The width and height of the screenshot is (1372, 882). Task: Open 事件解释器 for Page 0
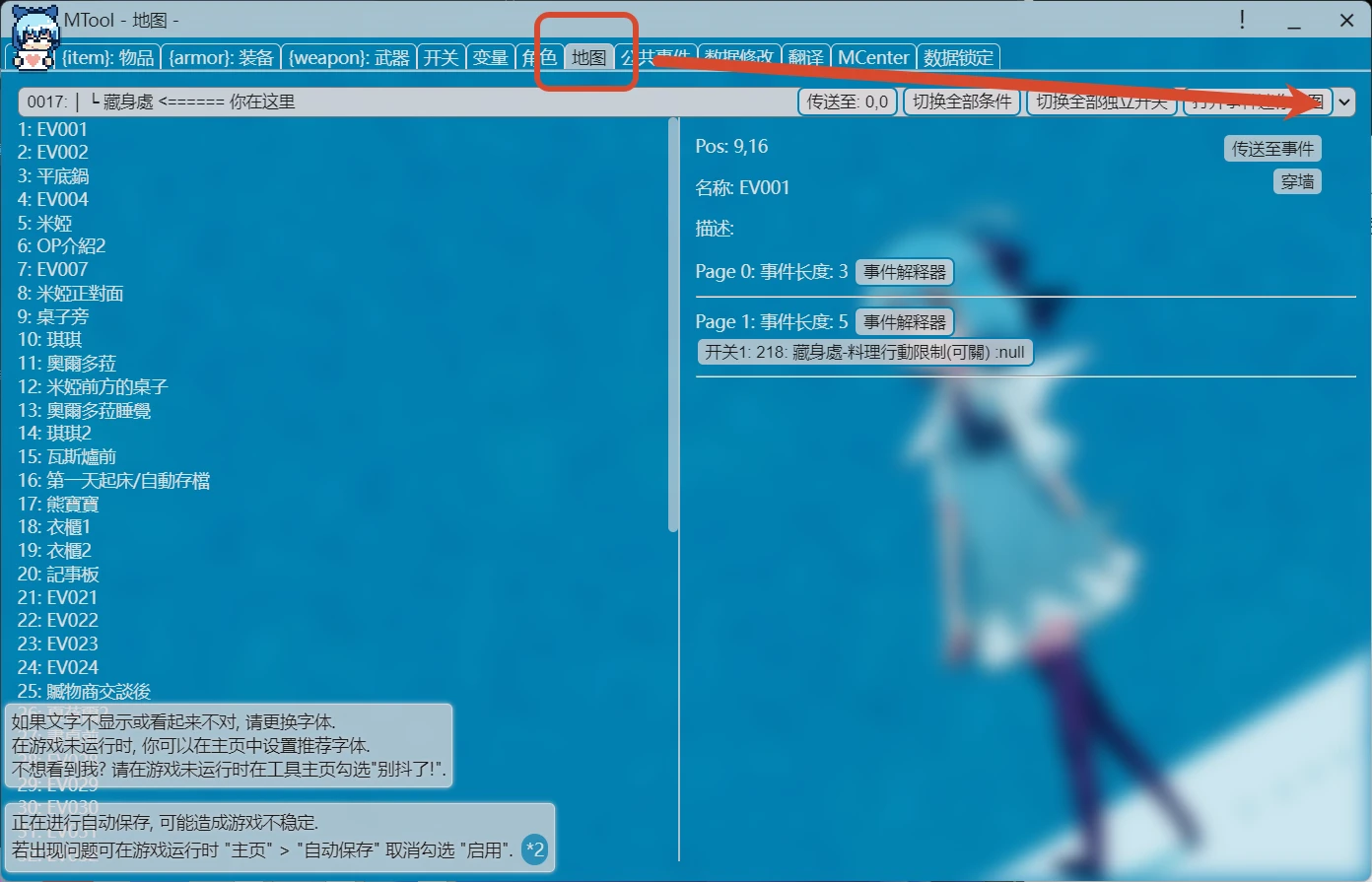[905, 272]
